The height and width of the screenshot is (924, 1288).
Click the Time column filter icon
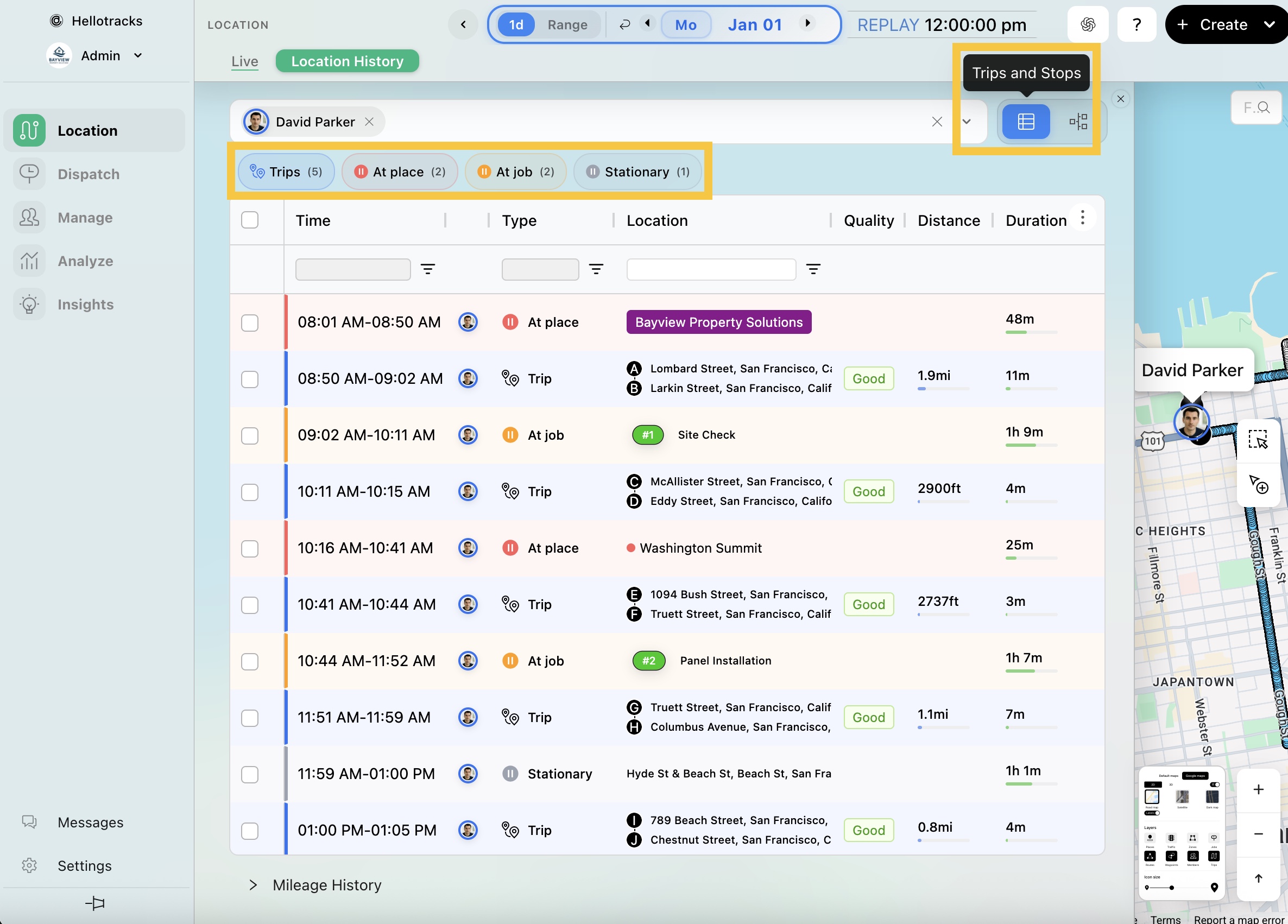pyautogui.click(x=428, y=269)
